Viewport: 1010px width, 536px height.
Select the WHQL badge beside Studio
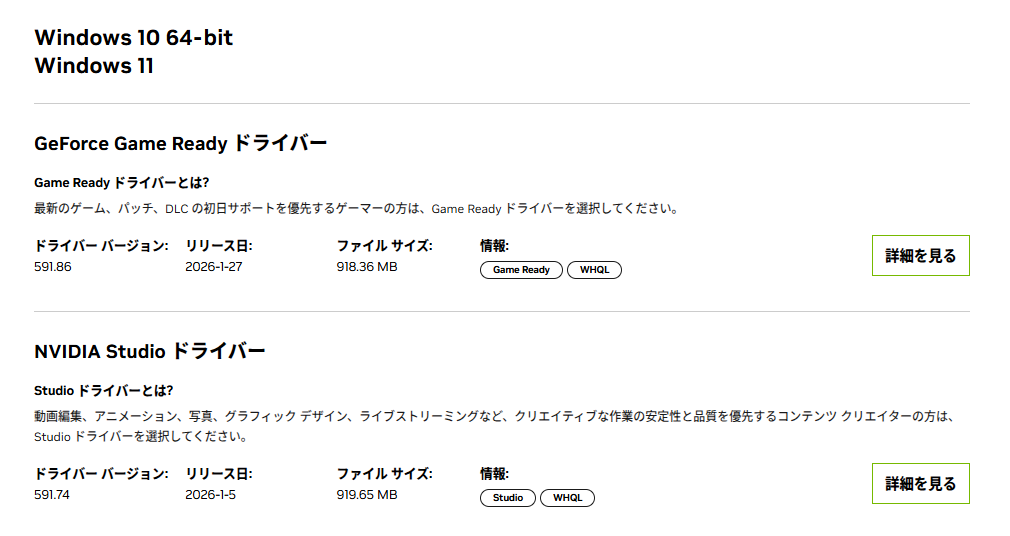567,498
